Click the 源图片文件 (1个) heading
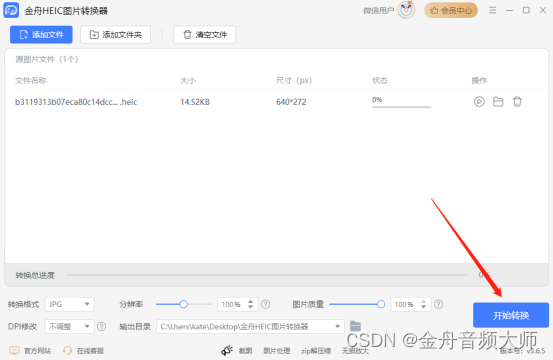This screenshot has width=553, height=360. click(x=47, y=59)
